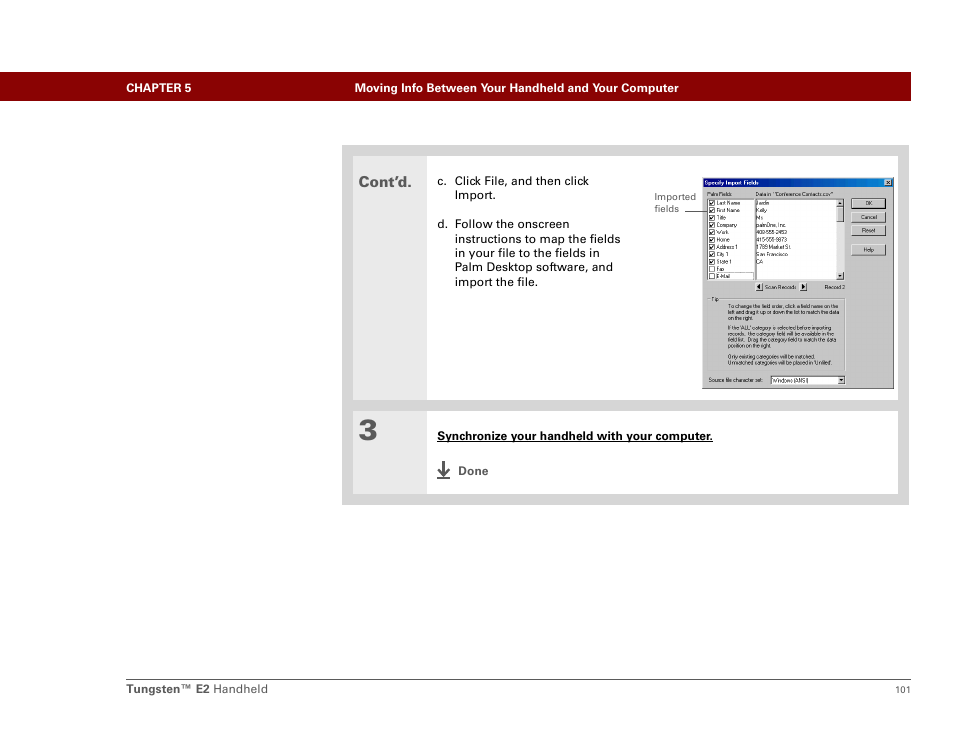
Task: Click the Done down-arrow icon
Action: pyautogui.click(x=444, y=470)
